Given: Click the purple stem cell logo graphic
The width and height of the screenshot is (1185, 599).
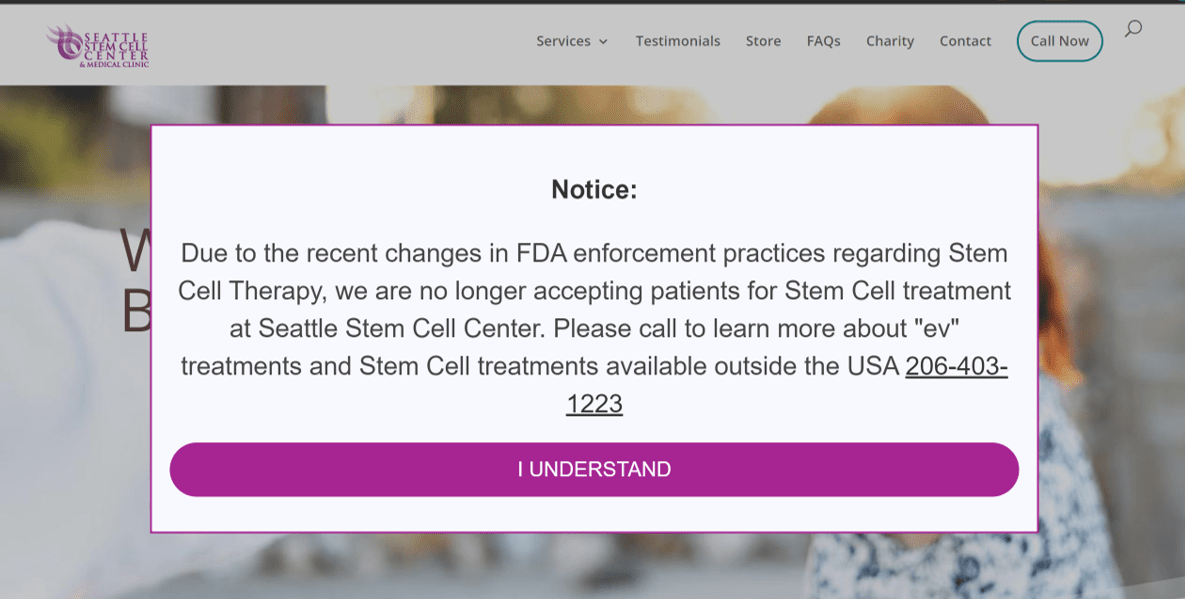Looking at the screenshot, I should 66,45.
